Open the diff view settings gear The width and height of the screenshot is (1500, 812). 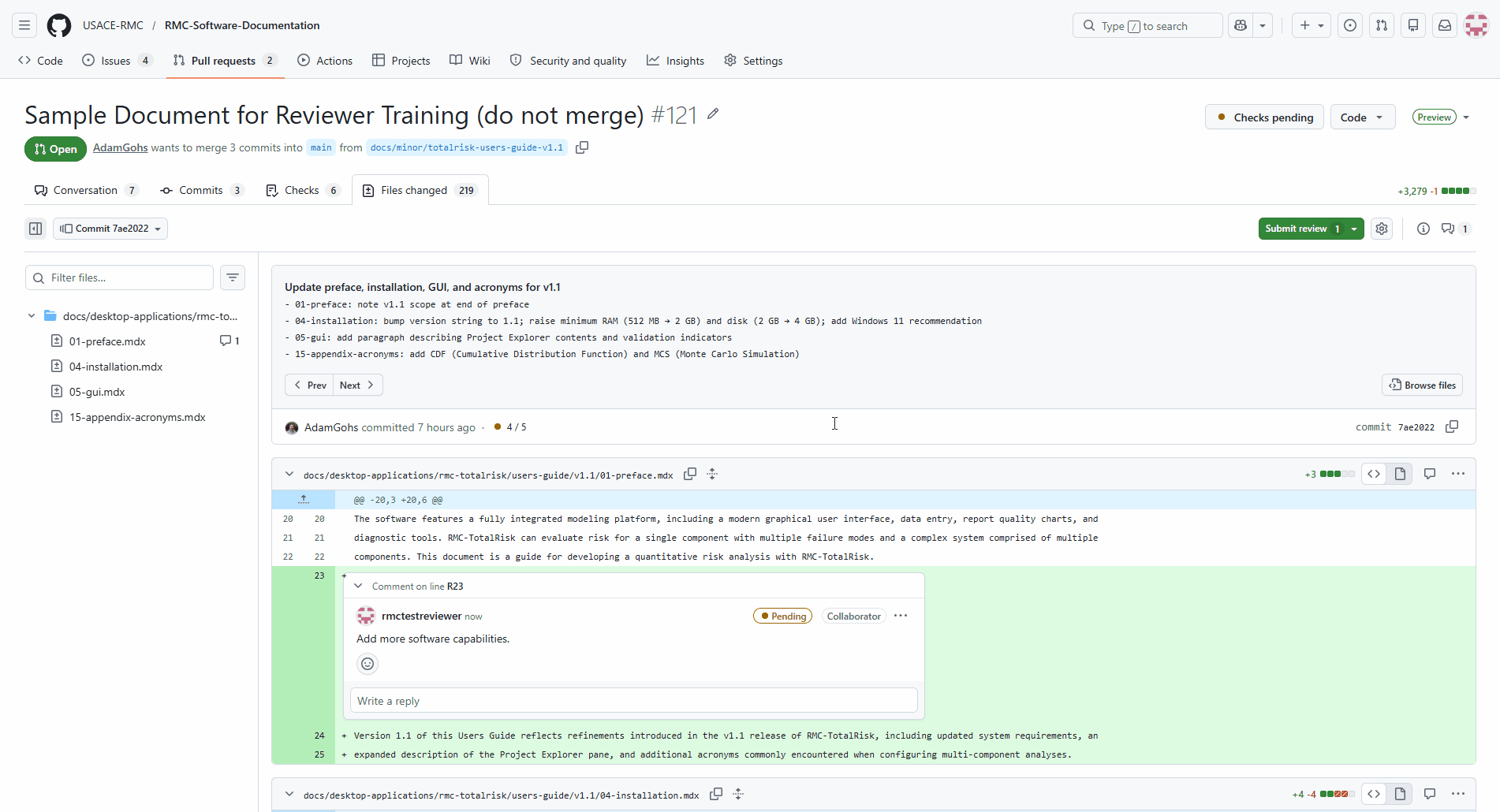(1382, 229)
